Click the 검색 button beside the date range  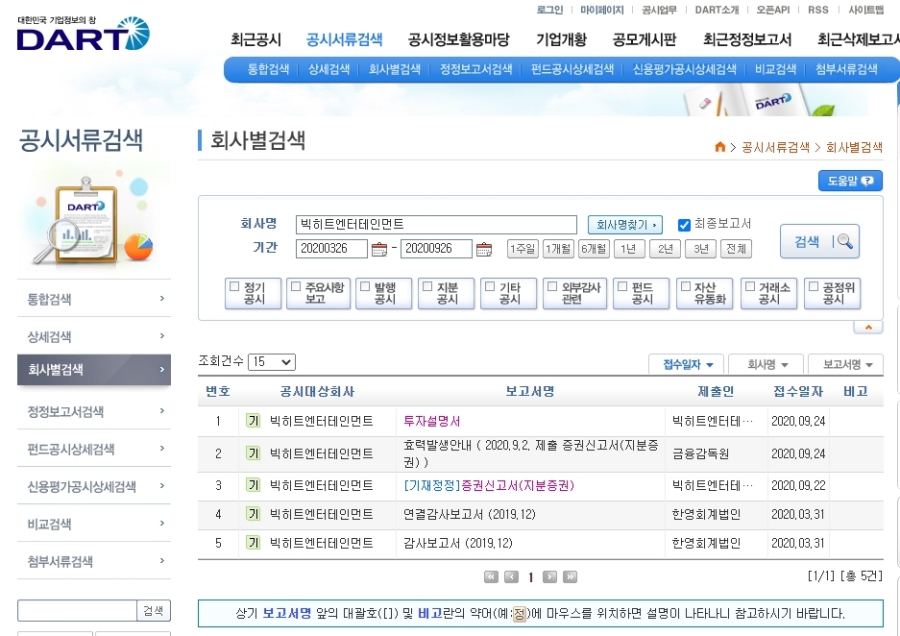click(x=820, y=241)
